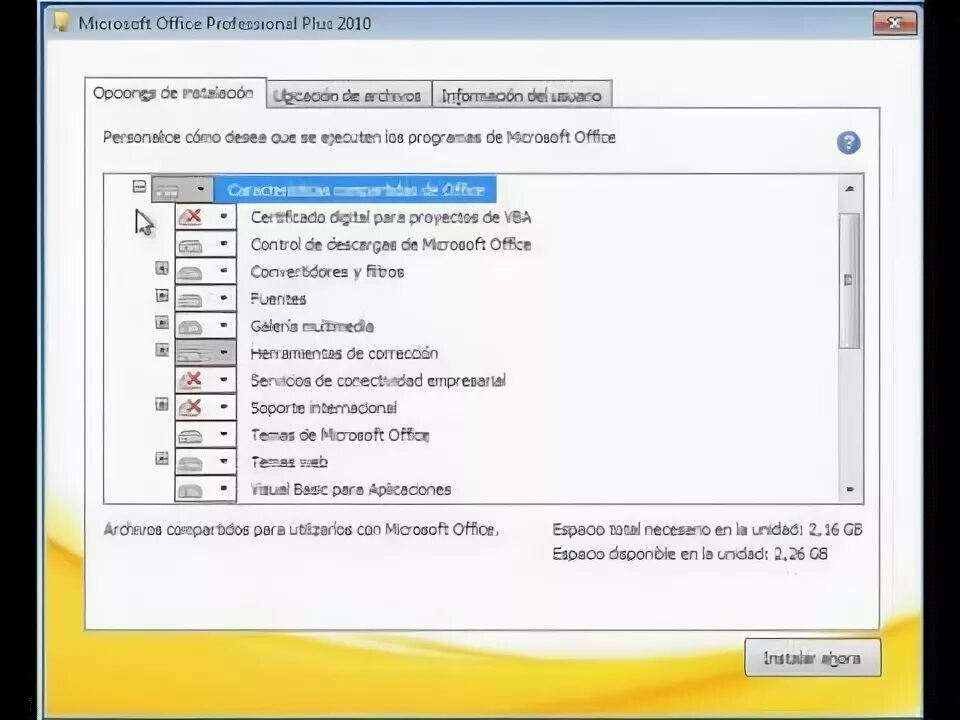Open install state dropdown for Certificado digital para proyectos de VBA
This screenshot has height=720, width=960.
[206, 217]
